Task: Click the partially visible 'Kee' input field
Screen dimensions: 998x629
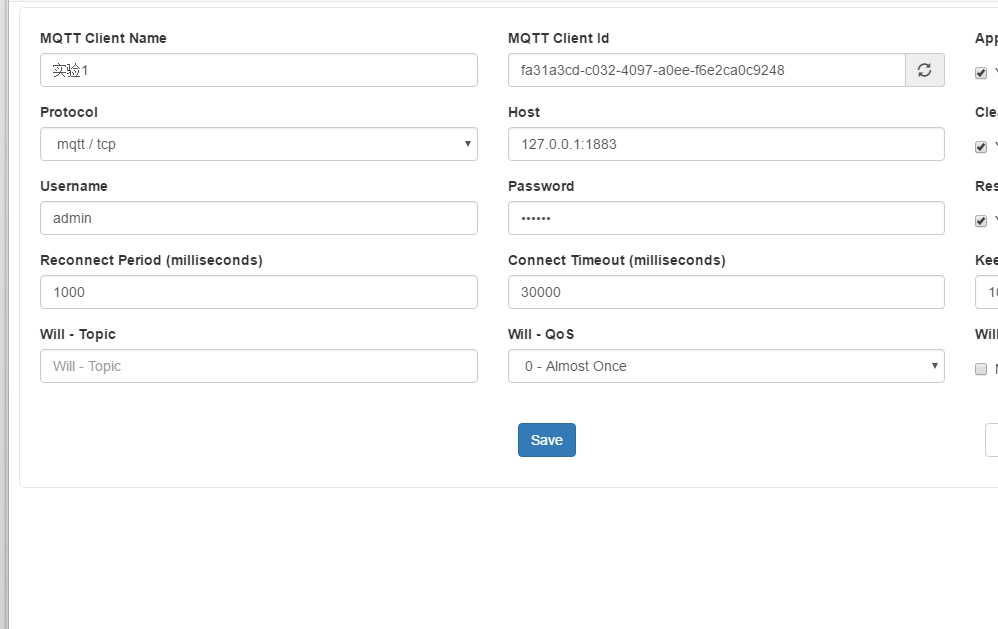Action: coord(987,292)
